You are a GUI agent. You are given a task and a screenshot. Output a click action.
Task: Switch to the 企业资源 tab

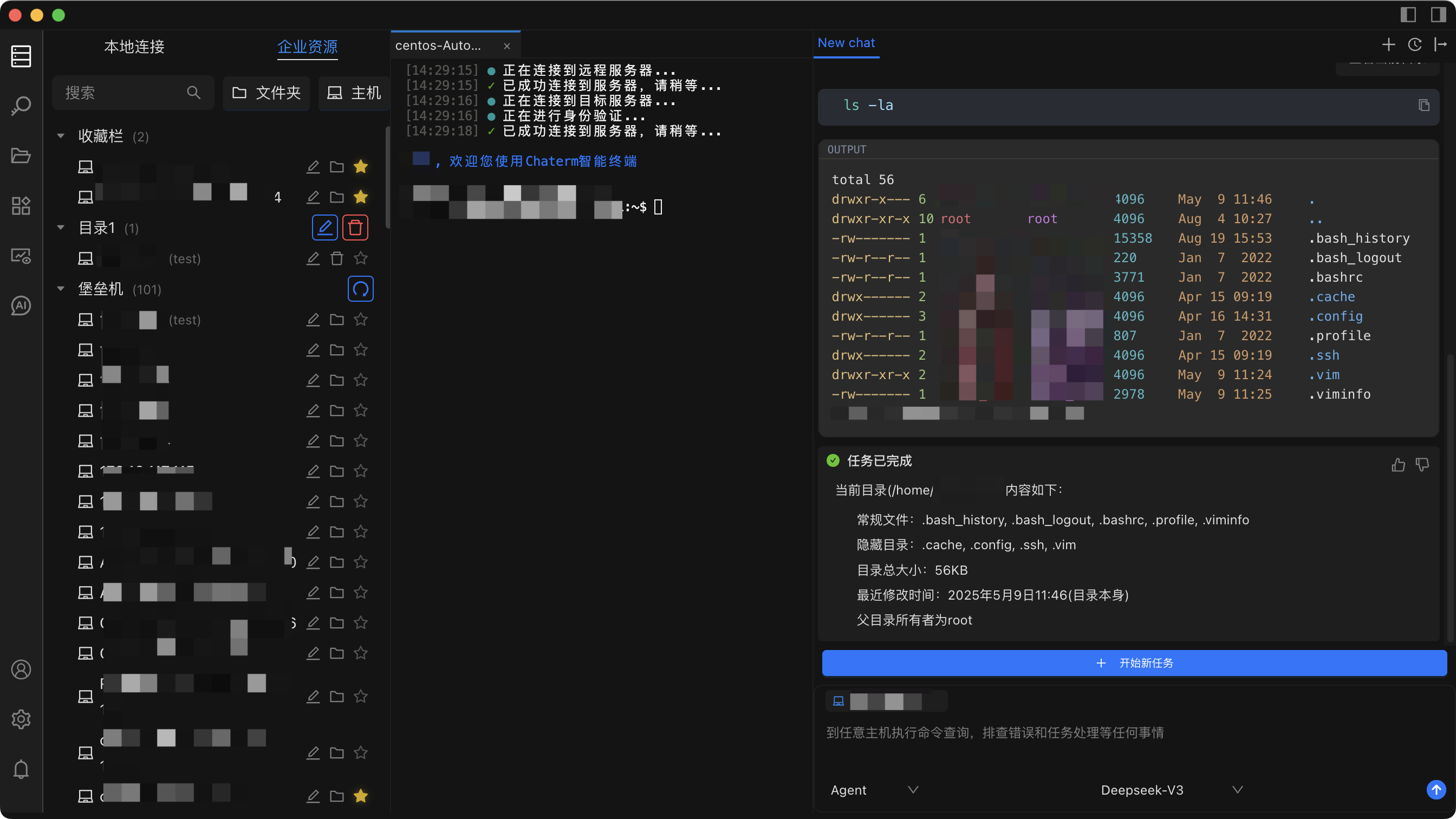point(308,47)
